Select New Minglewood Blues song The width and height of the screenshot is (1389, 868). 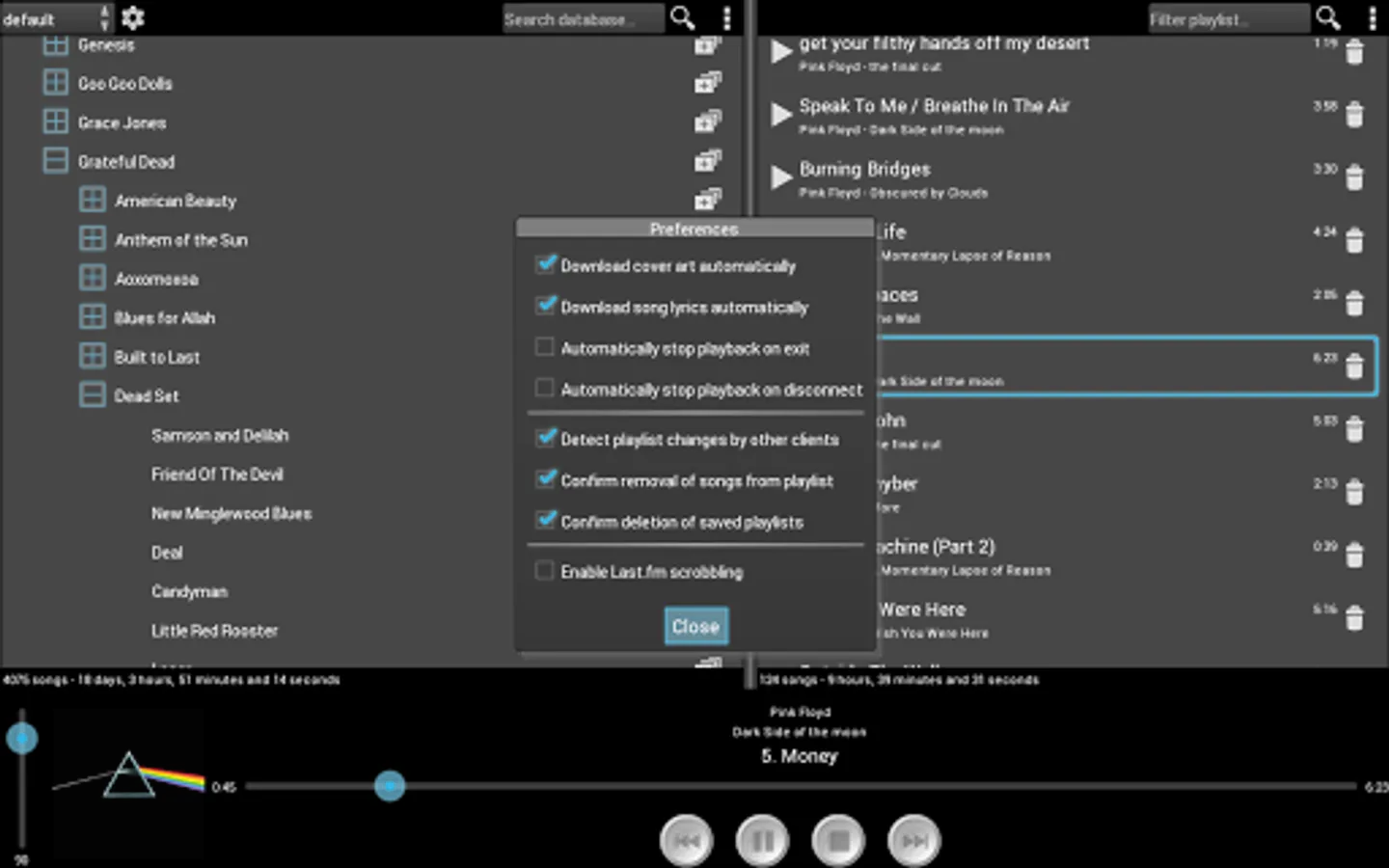click(231, 513)
